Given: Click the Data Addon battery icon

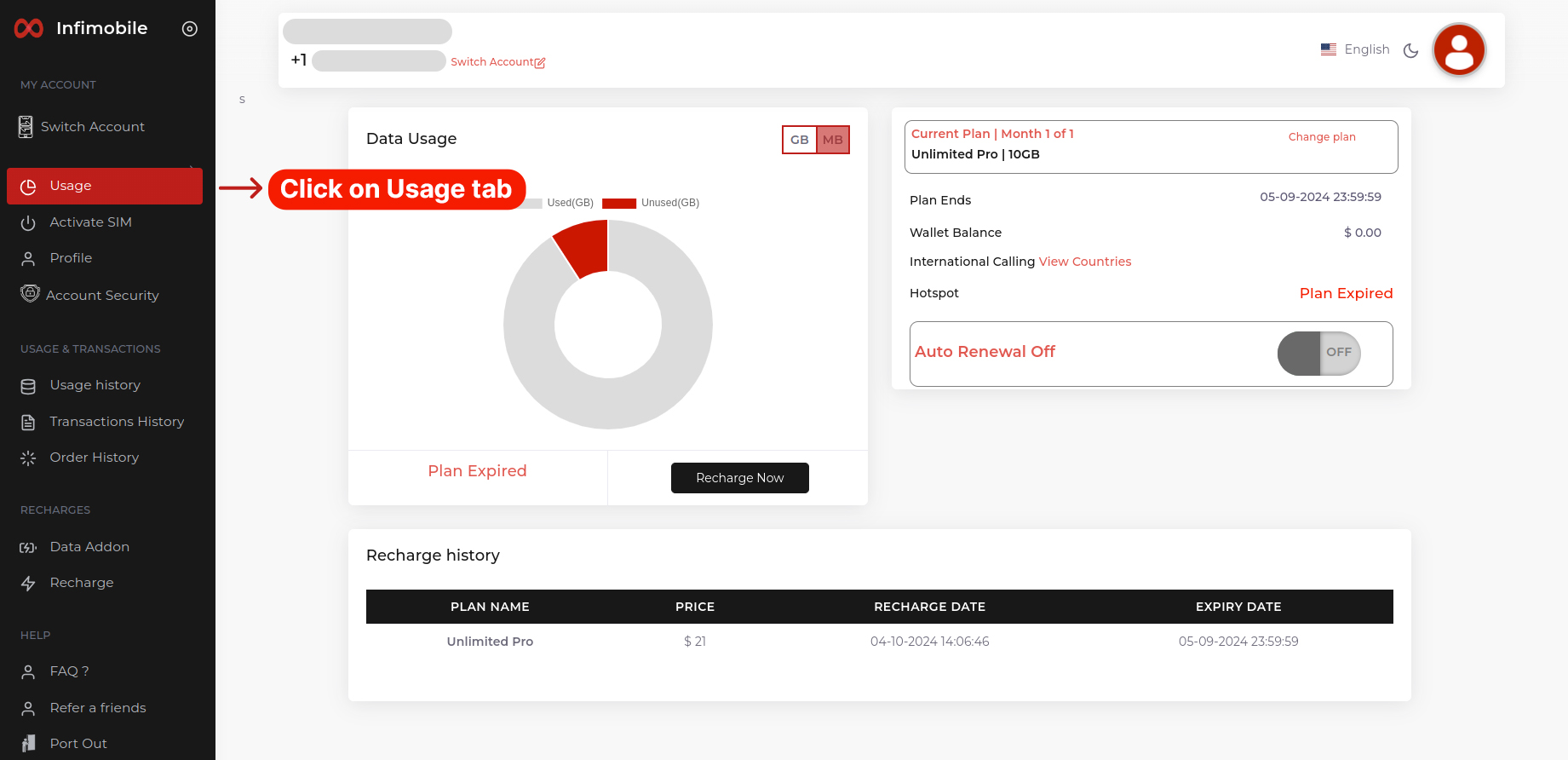Looking at the screenshot, I should pyautogui.click(x=28, y=547).
